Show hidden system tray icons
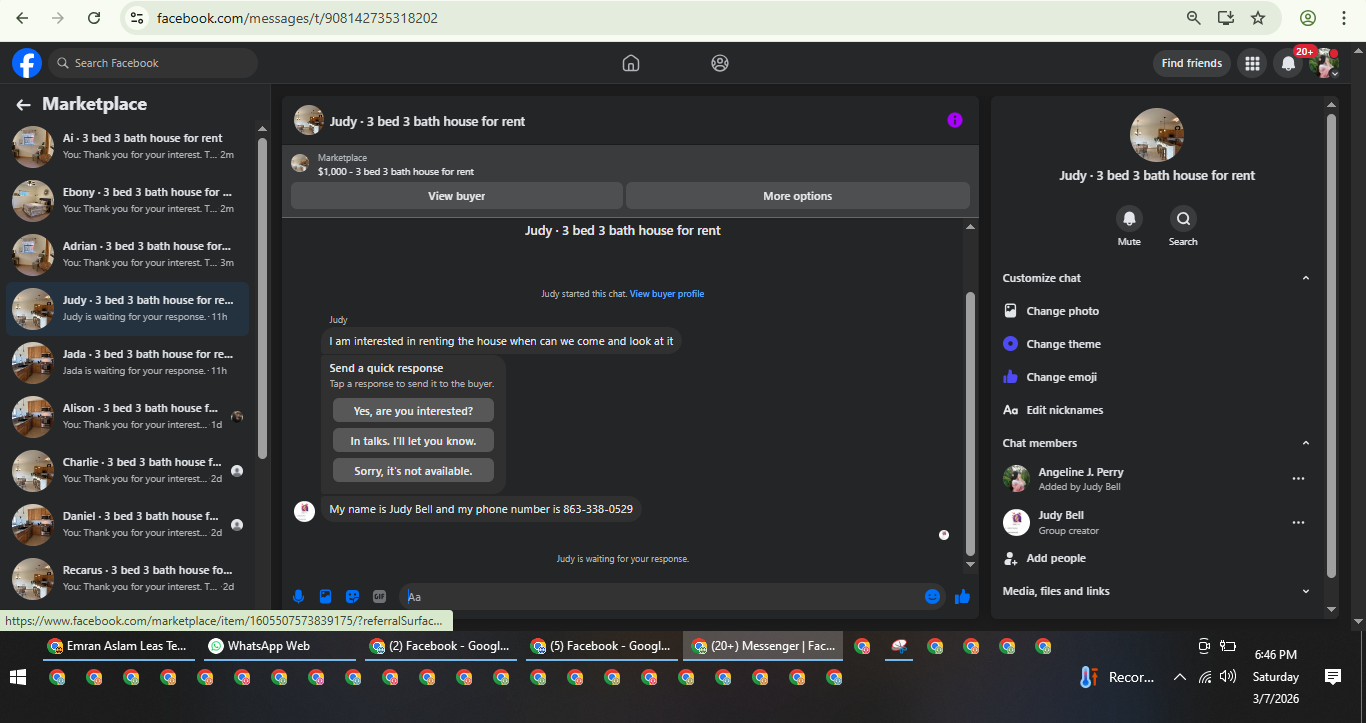 tap(1179, 677)
